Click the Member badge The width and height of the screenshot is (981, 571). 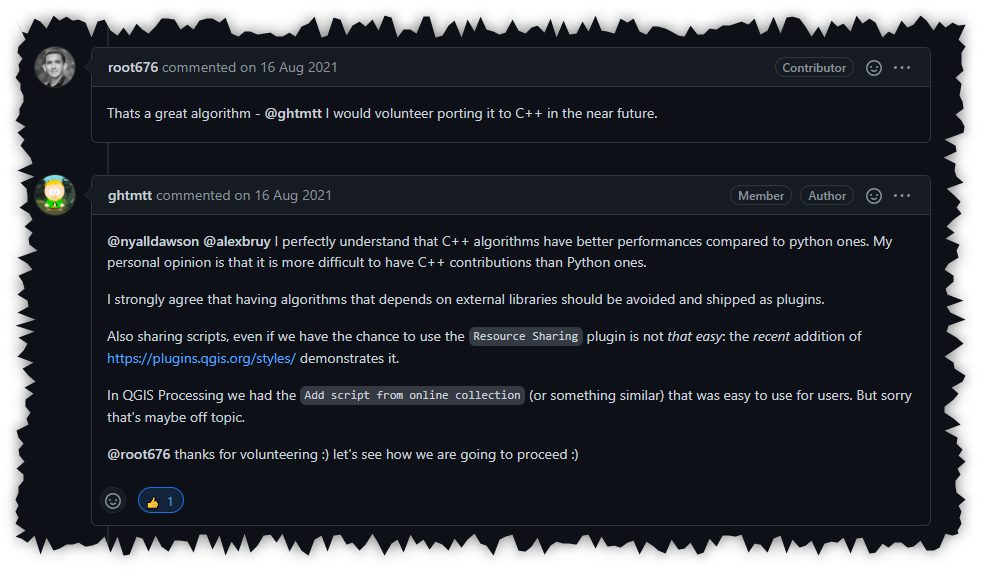[761, 196]
